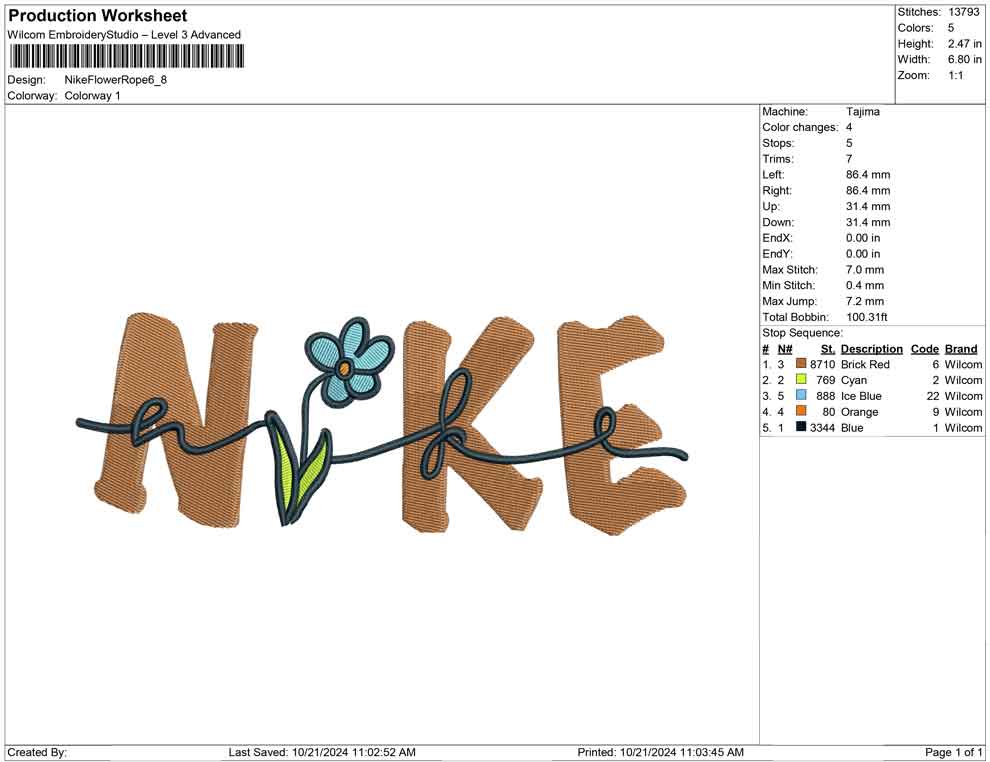The image size is (990, 762).
Task: Click the Left value '86.4 mm'
Action: click(868, 175)
